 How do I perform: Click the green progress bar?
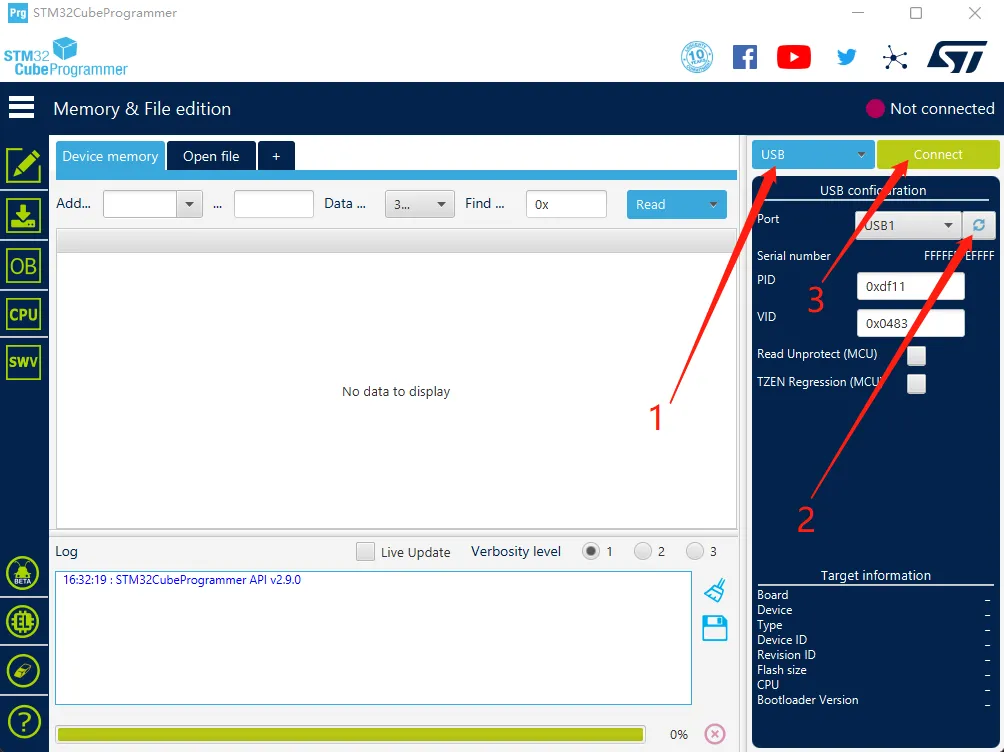350,735
